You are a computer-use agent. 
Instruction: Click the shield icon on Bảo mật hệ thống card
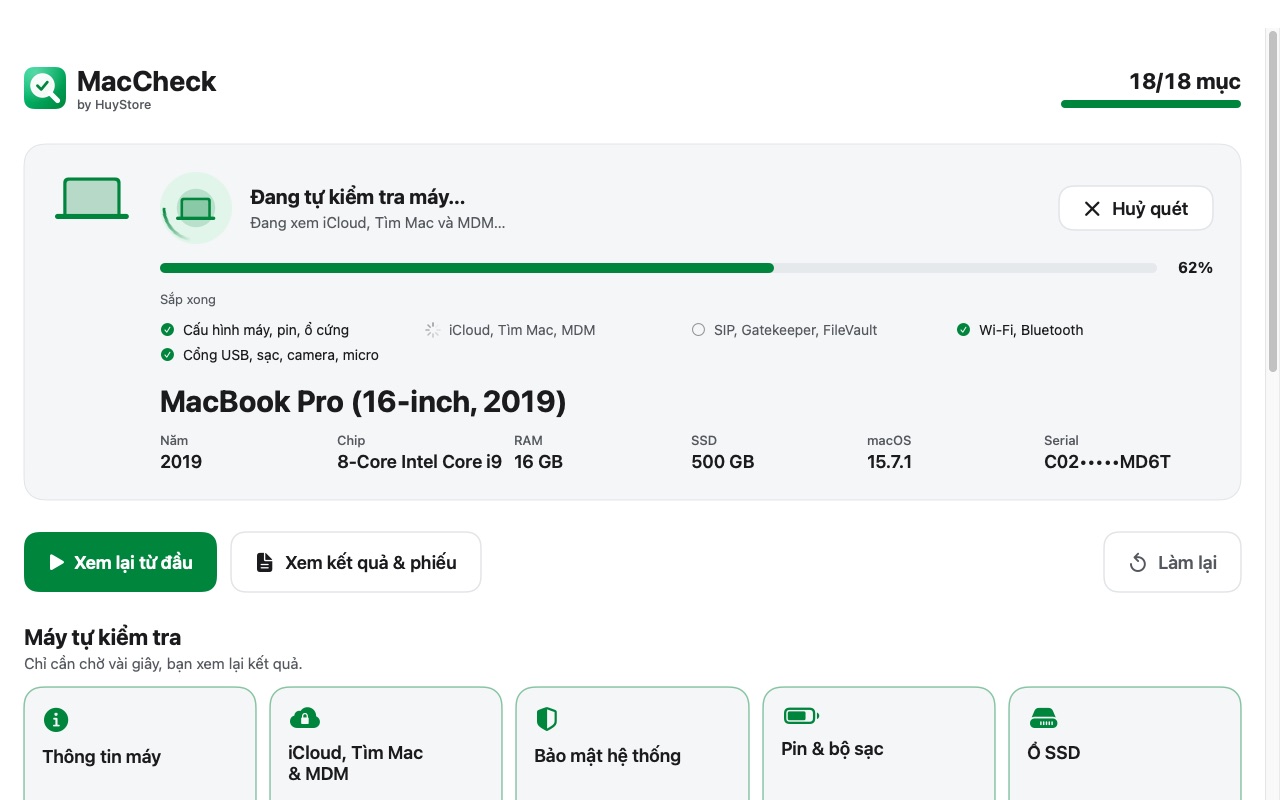(546, 719)
